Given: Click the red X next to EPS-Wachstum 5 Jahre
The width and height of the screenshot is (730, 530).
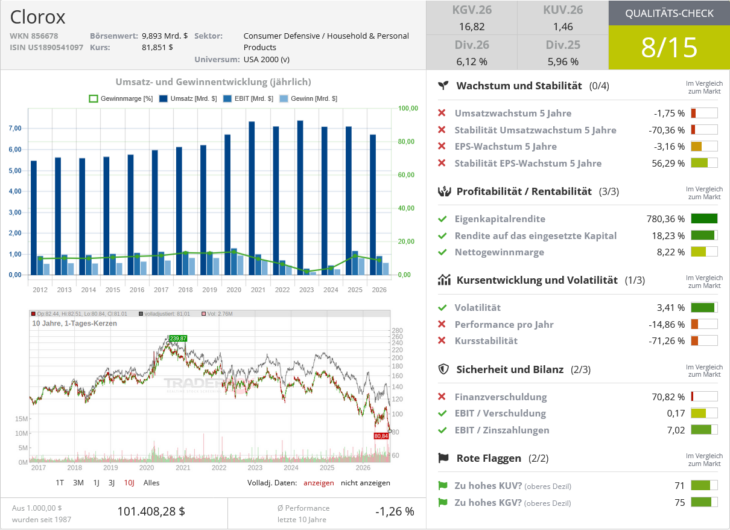Looking at the screenshot, I should click(x=442, y=146).
